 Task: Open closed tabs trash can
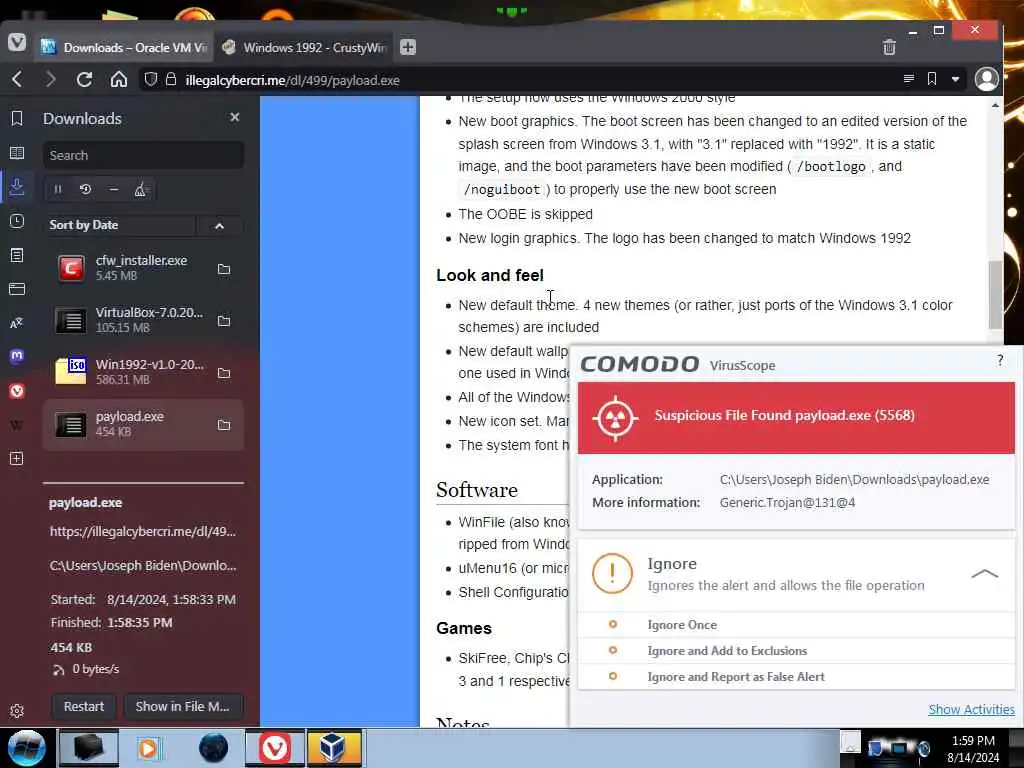(889, 47)
